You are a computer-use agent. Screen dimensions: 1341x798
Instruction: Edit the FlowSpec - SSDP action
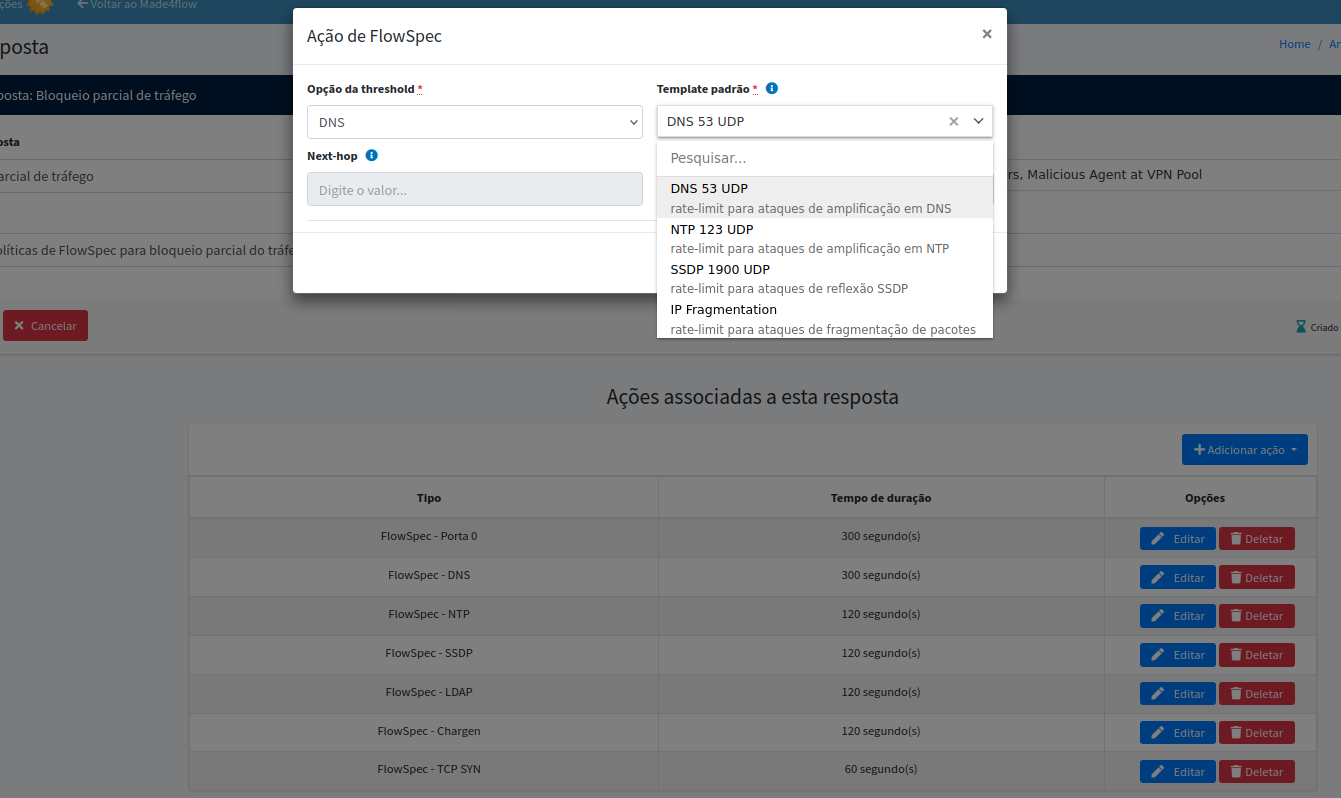1178,655
